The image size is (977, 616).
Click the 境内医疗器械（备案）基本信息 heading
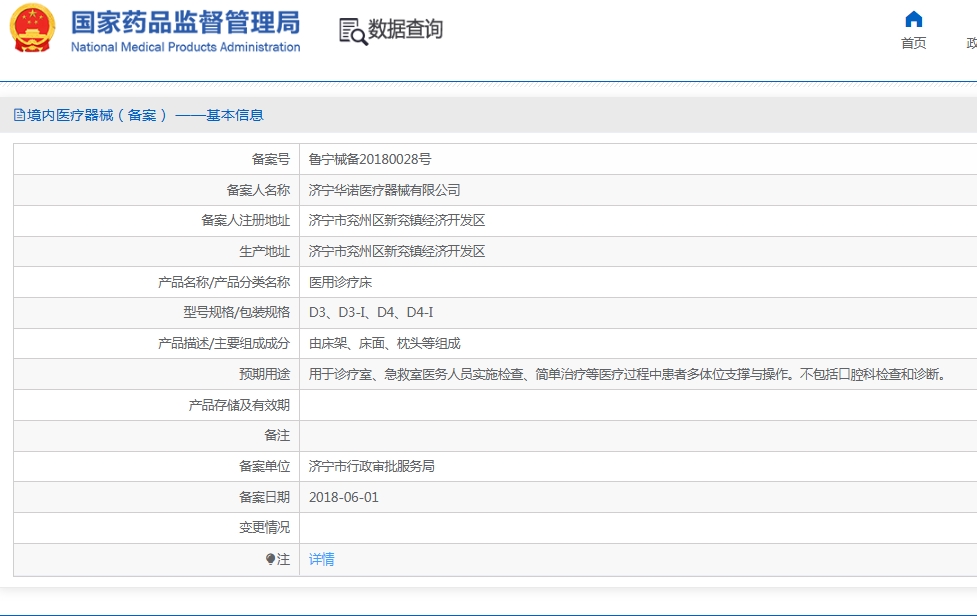tap(145, 115)
